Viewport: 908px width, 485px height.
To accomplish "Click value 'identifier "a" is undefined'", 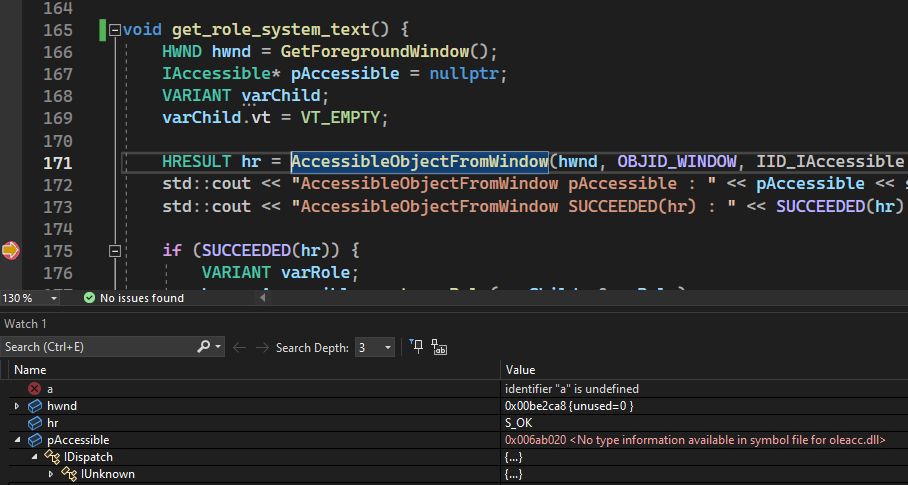I will point(572,389).
